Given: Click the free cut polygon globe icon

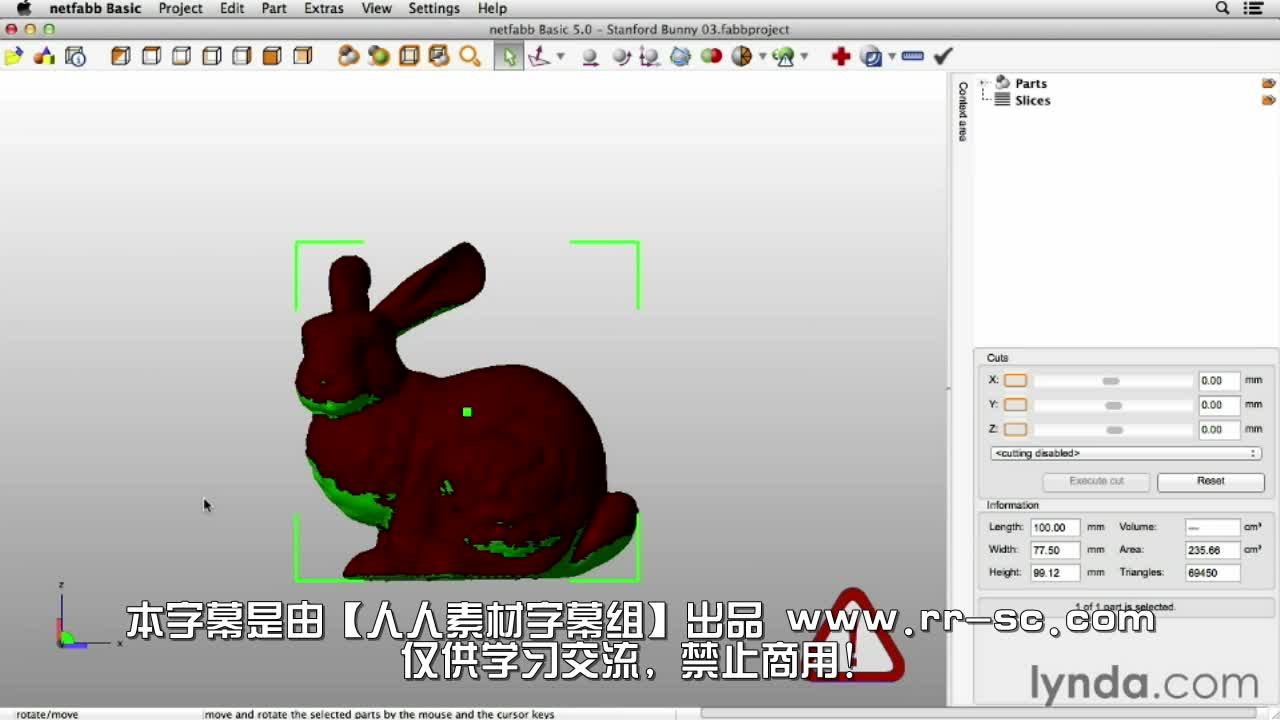Looking at the screenshot, I should (x=681, y=57).
